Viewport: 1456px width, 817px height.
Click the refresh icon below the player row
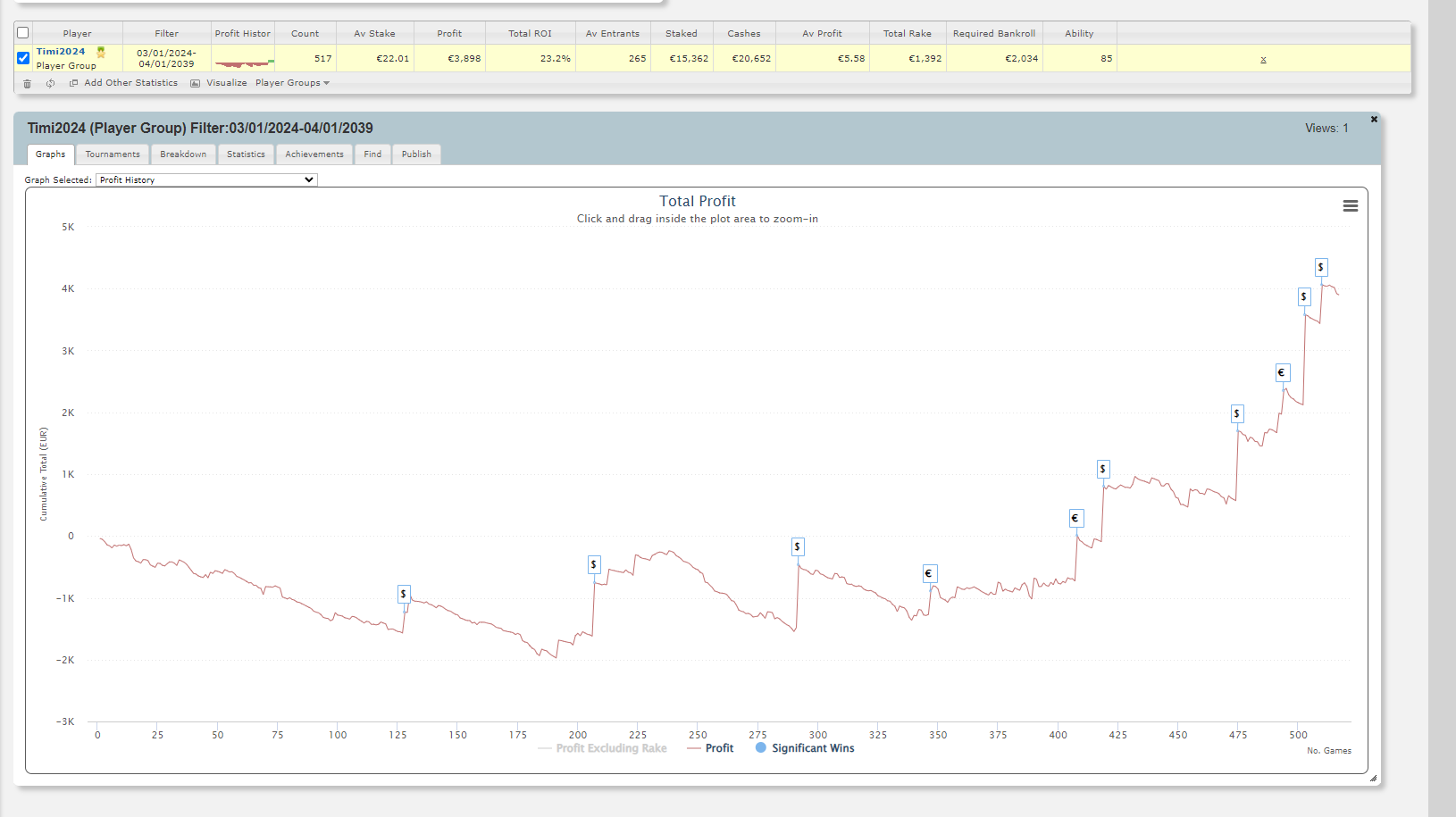[50, 83]
